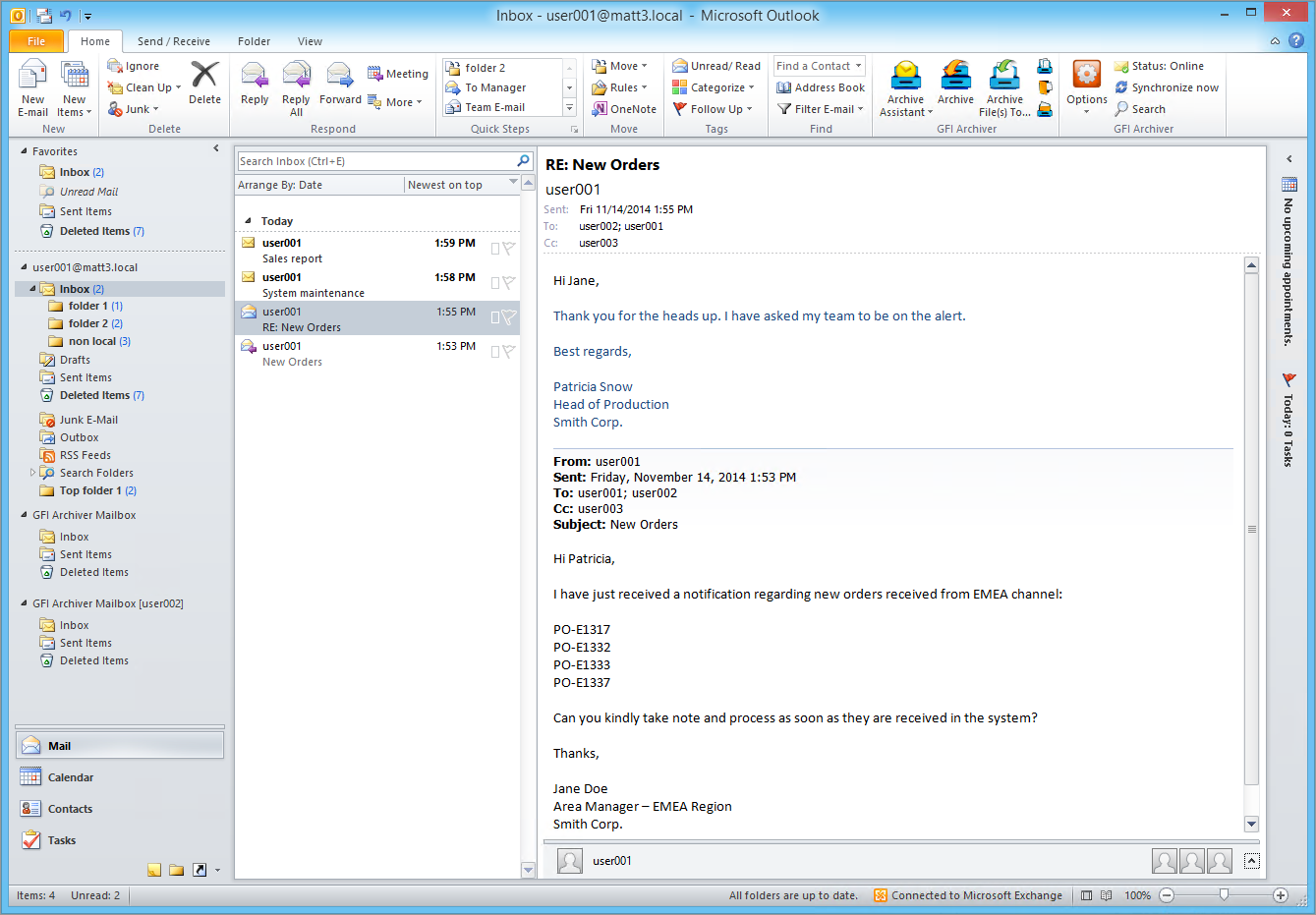Open the Contacts navigation pane
The width and height of the screenshot is (1316, 915).
point(120,809)
